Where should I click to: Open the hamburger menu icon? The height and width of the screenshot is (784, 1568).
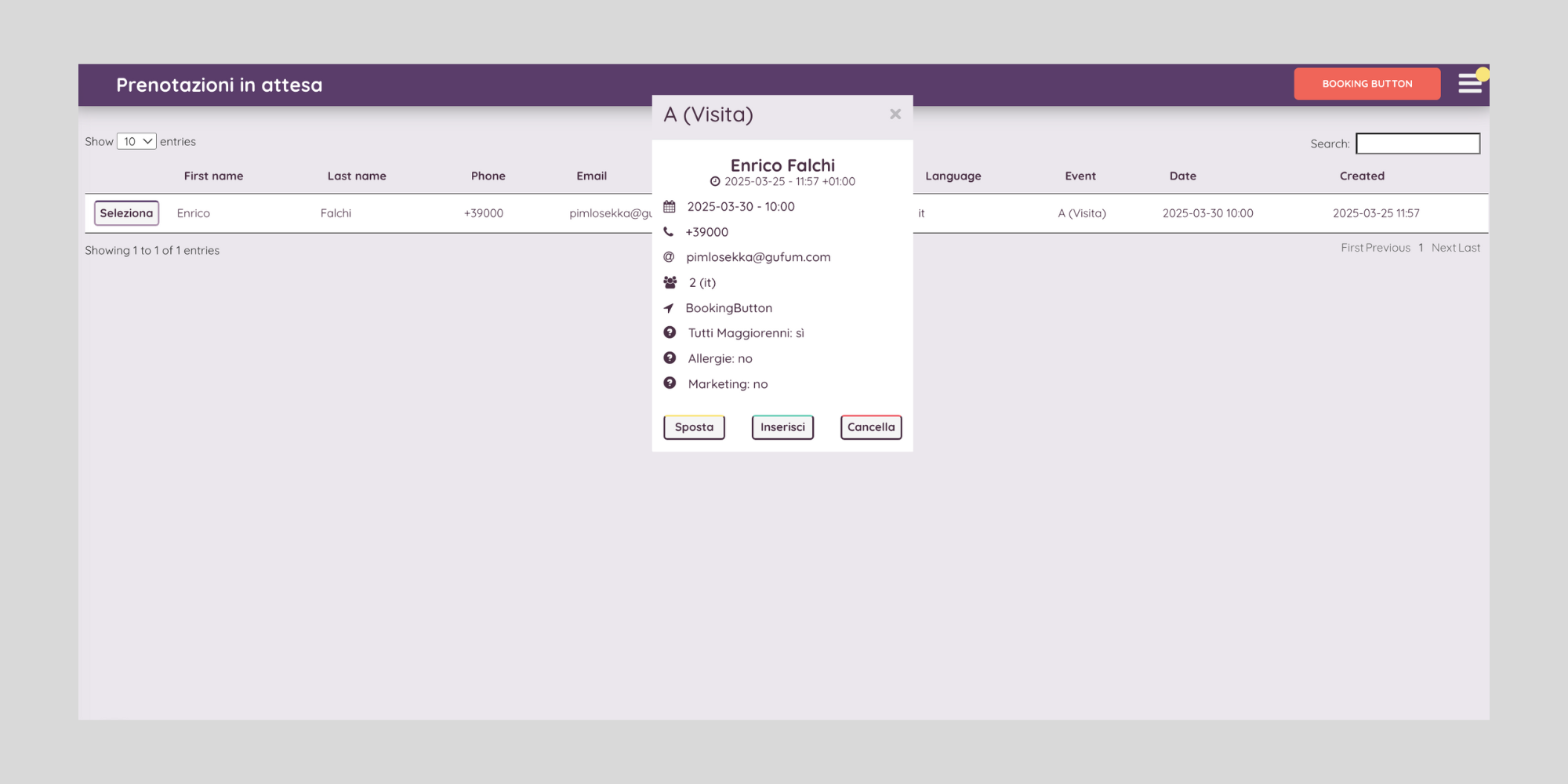pyautogui.click(x=1470, y=83)
